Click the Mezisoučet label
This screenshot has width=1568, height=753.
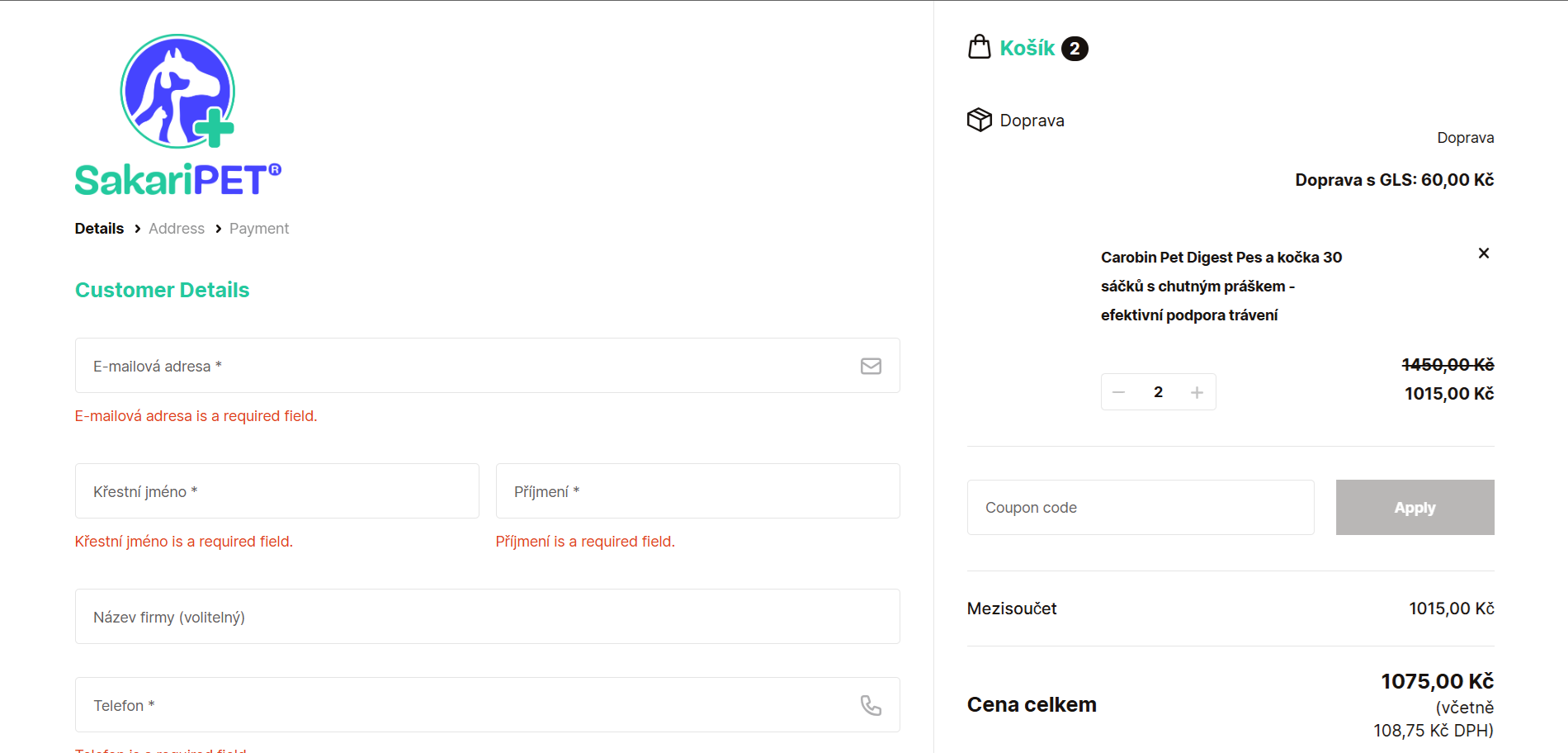coord(1012,609)
